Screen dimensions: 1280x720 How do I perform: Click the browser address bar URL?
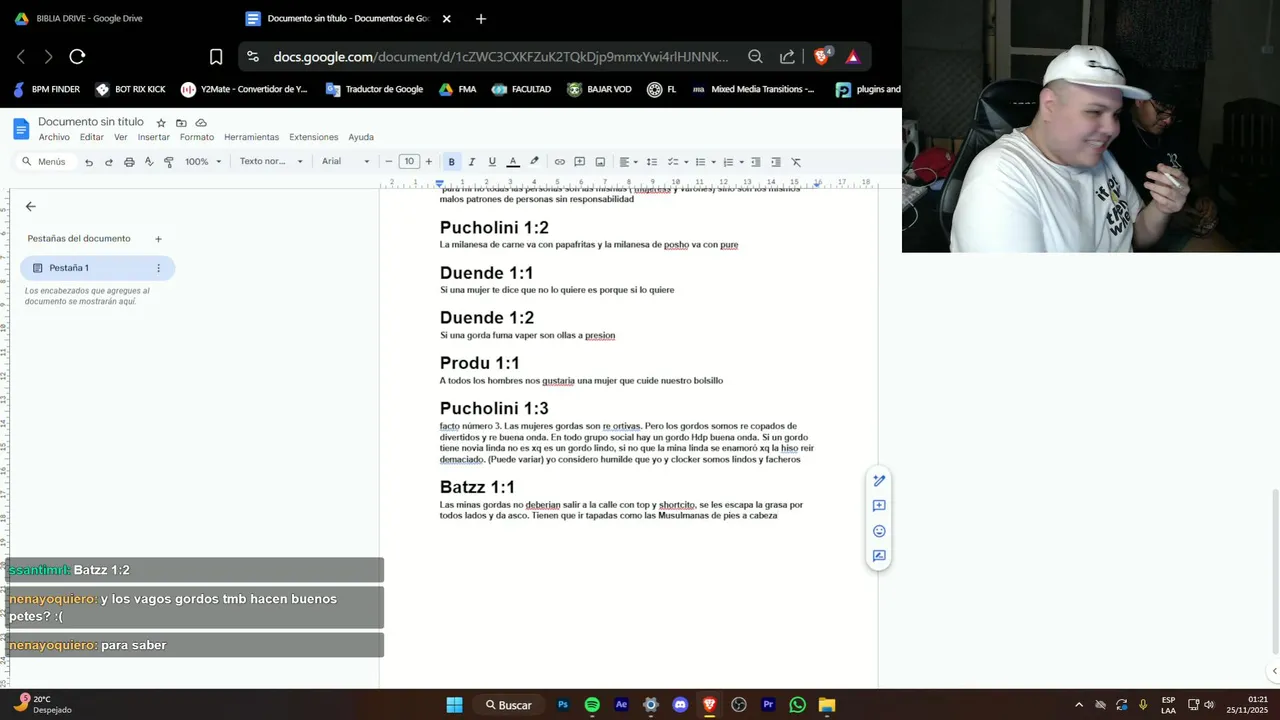coord(501,57)
